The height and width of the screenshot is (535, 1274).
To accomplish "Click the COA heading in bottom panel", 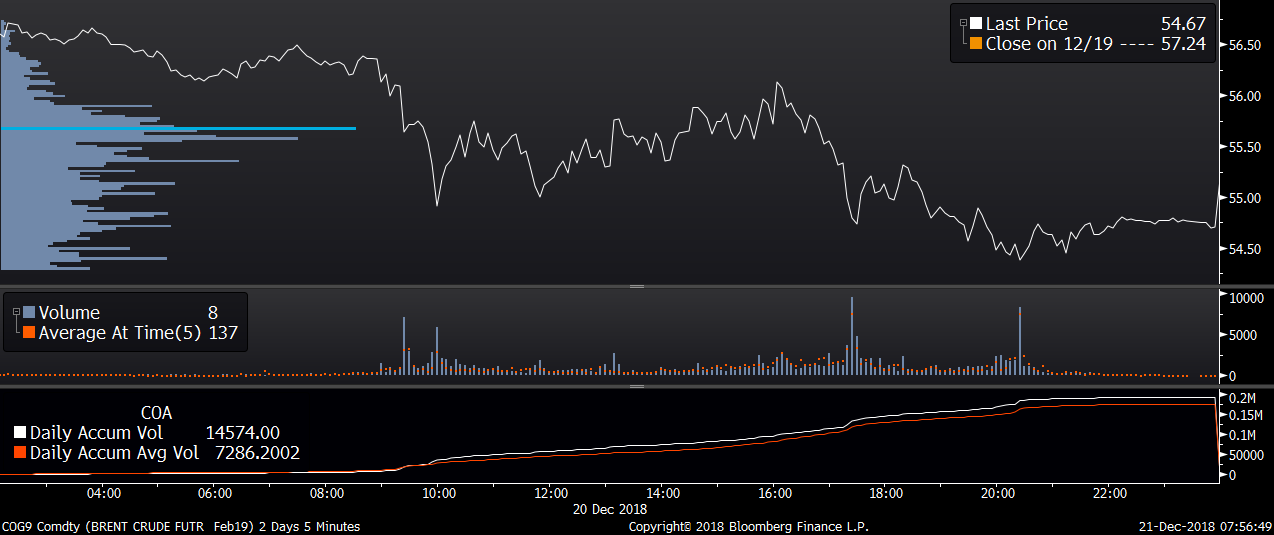I will (157, 411).
